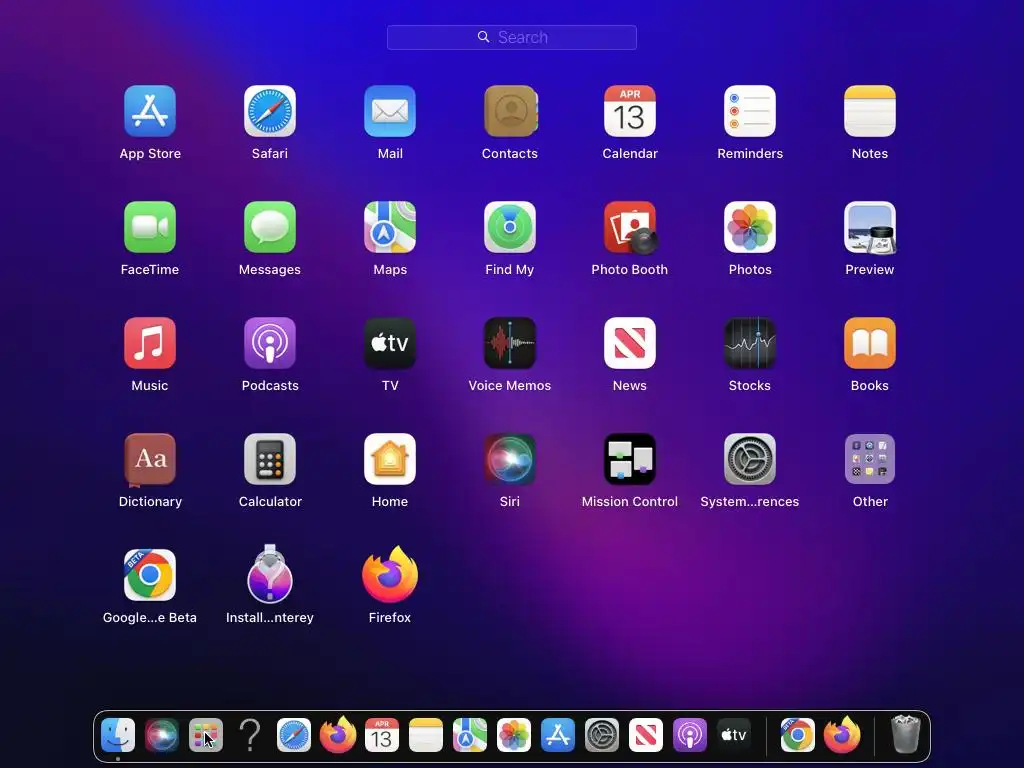Image resolution: width=1024 pixels, height=768 pixels.
Task: Open Find My app
Action: [510, 227]
